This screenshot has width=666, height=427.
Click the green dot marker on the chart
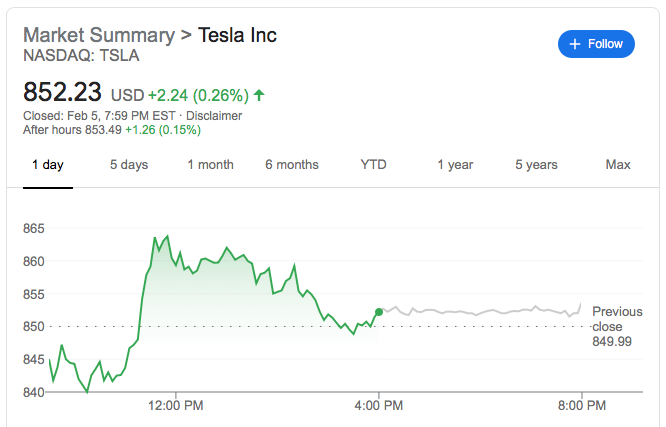(378, 312)
